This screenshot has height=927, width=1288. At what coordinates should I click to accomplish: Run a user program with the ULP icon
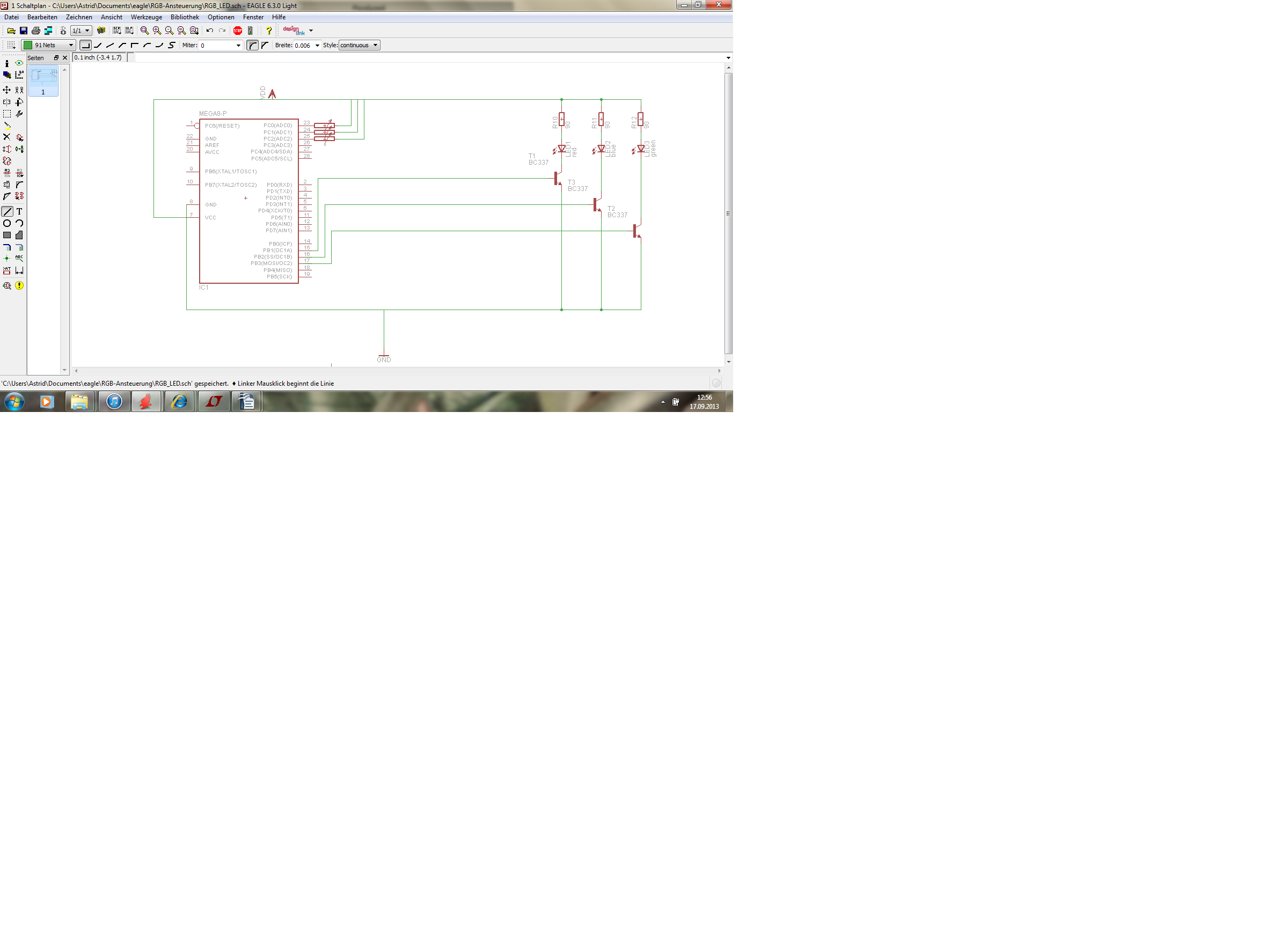[129, 31]
